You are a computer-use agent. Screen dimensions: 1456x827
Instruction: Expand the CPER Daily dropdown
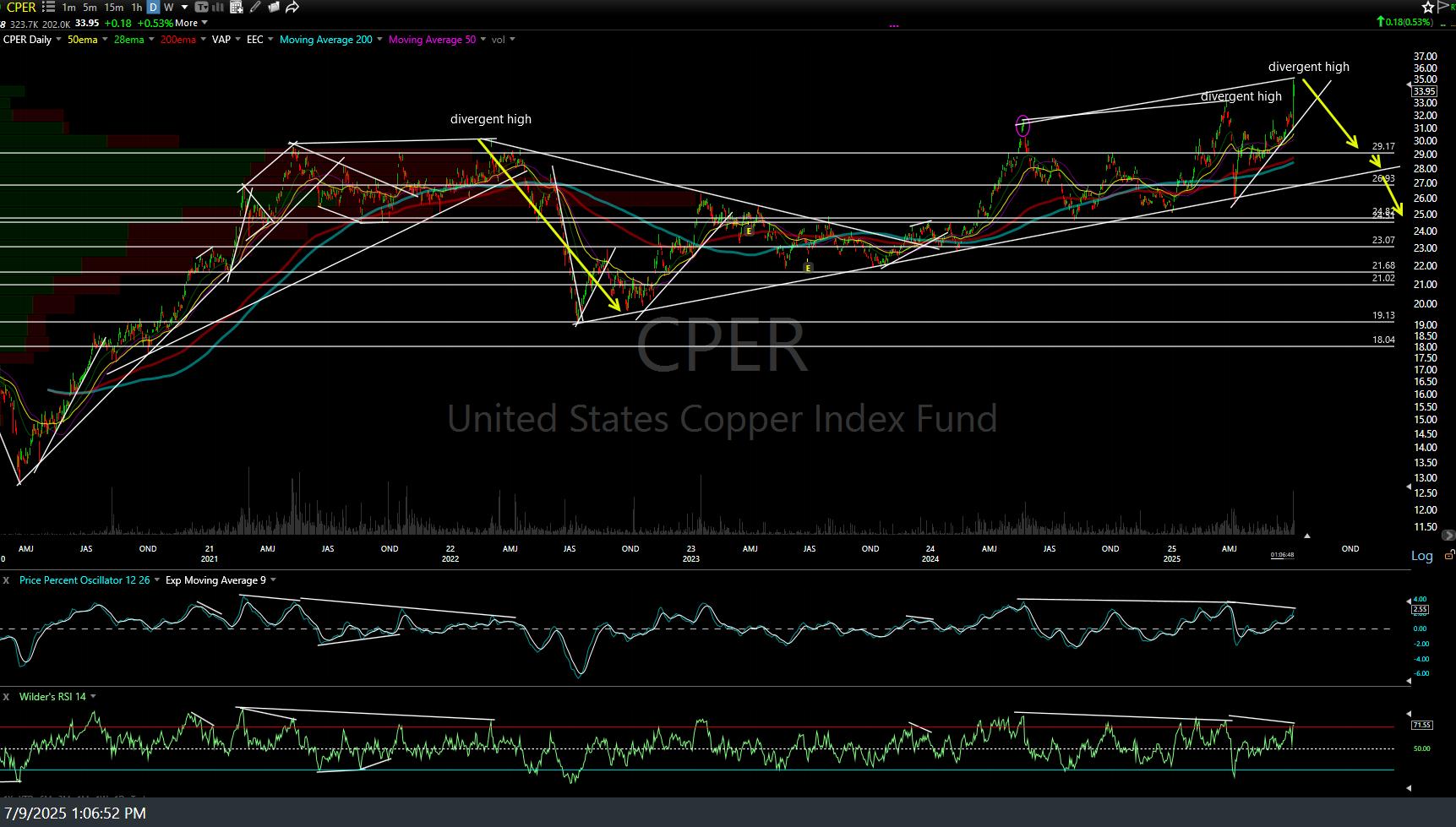pyautogui.click(x=57, y=40)
